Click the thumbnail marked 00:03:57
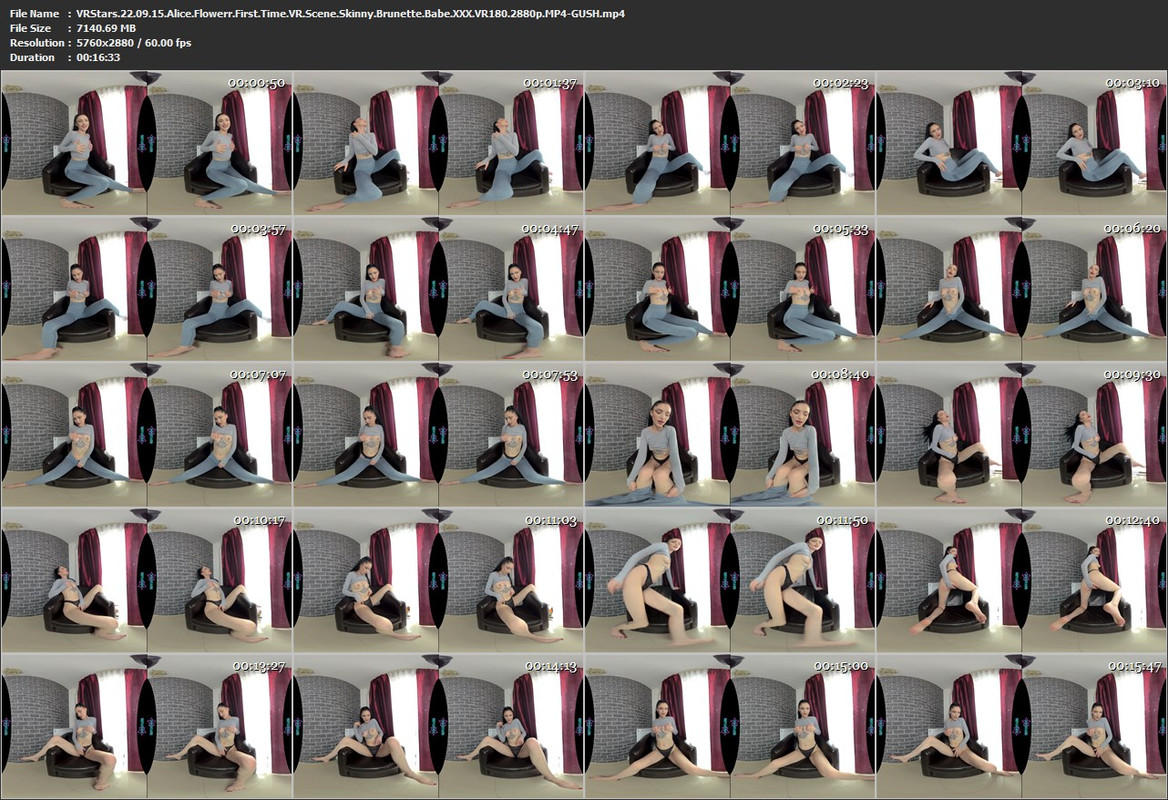 pos(147,289)
